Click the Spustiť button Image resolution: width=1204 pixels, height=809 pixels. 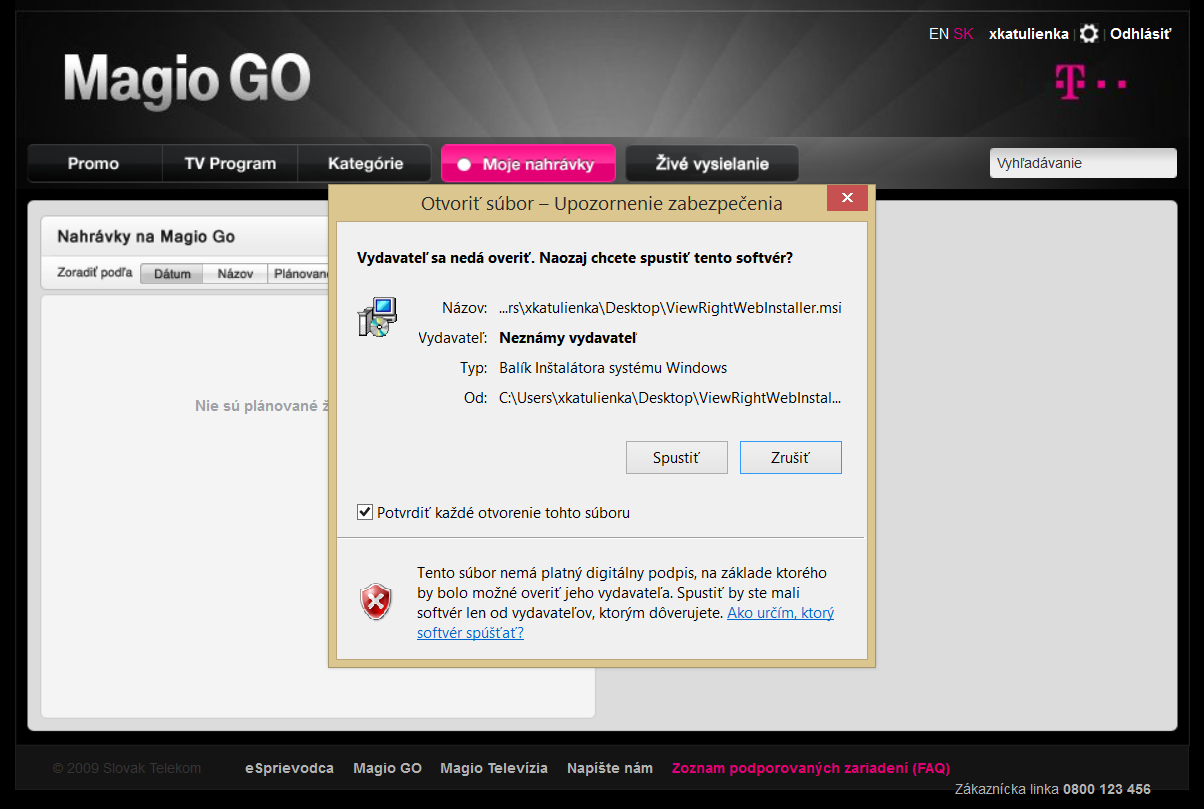(676, 457)
